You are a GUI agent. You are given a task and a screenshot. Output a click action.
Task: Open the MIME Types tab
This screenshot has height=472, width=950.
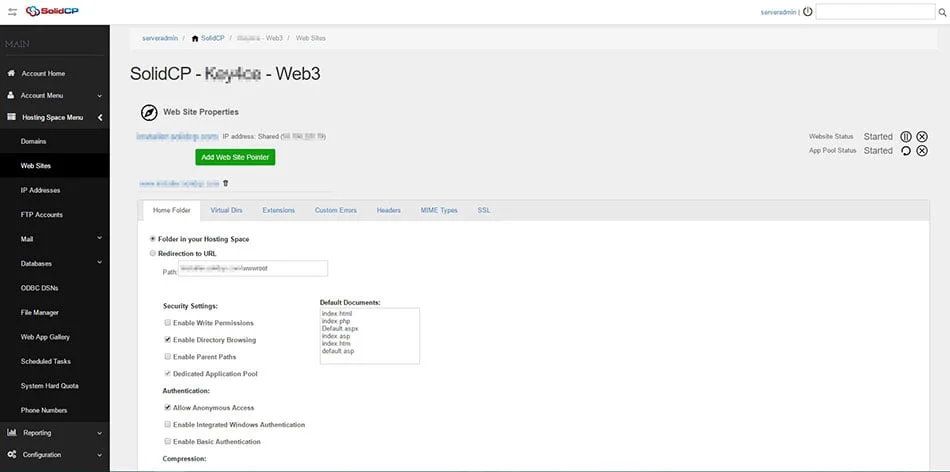pyautogui.click(x=439, y=210)
